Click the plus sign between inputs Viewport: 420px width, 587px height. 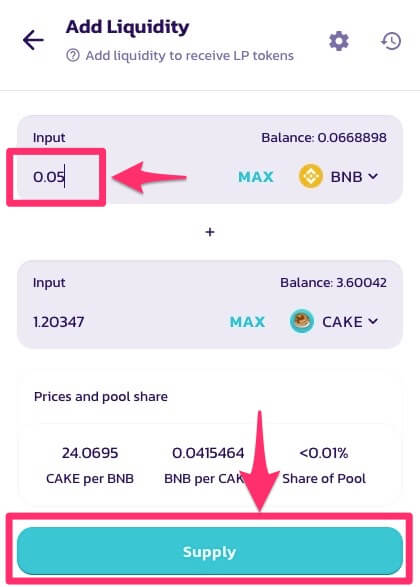pos(210,232)
